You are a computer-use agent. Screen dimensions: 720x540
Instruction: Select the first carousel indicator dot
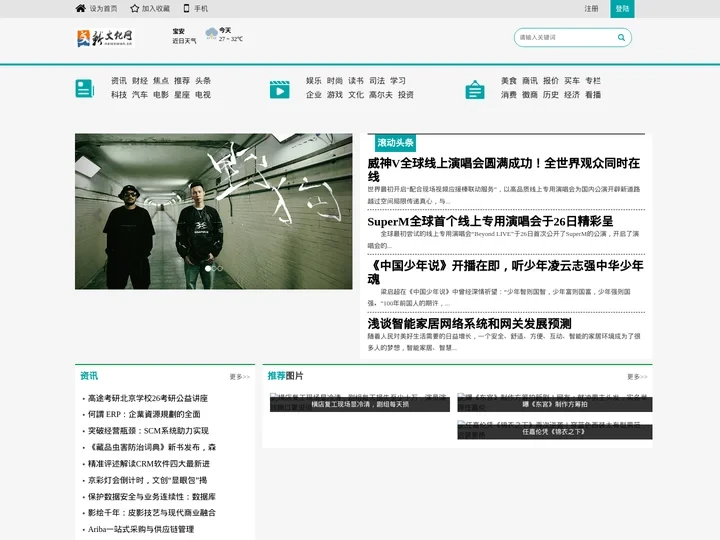208,269
